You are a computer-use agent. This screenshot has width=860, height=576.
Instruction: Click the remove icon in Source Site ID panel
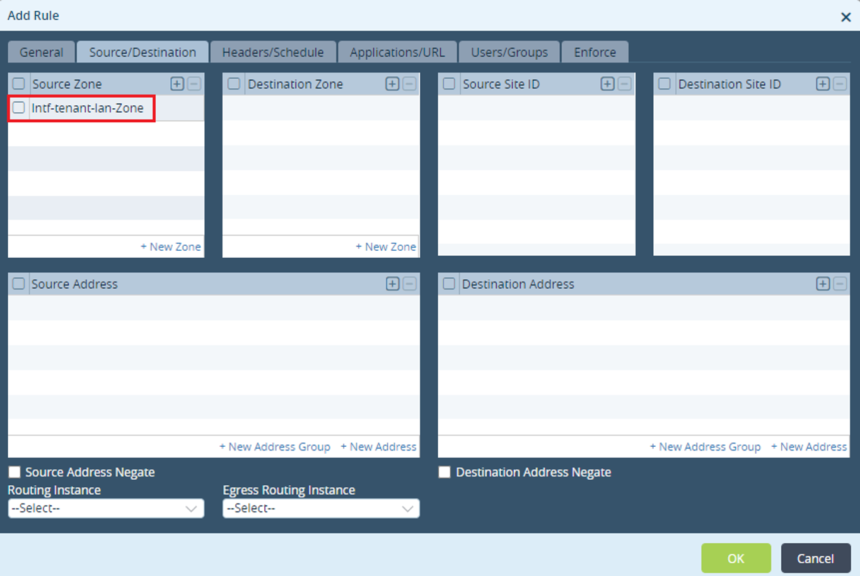pos(623,84)
